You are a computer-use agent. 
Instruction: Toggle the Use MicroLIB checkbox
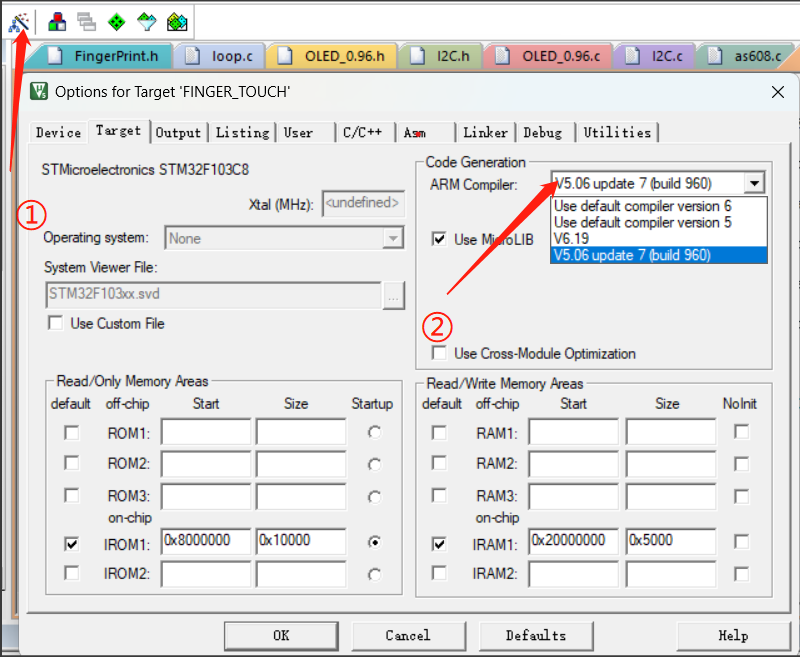(438, 239)
